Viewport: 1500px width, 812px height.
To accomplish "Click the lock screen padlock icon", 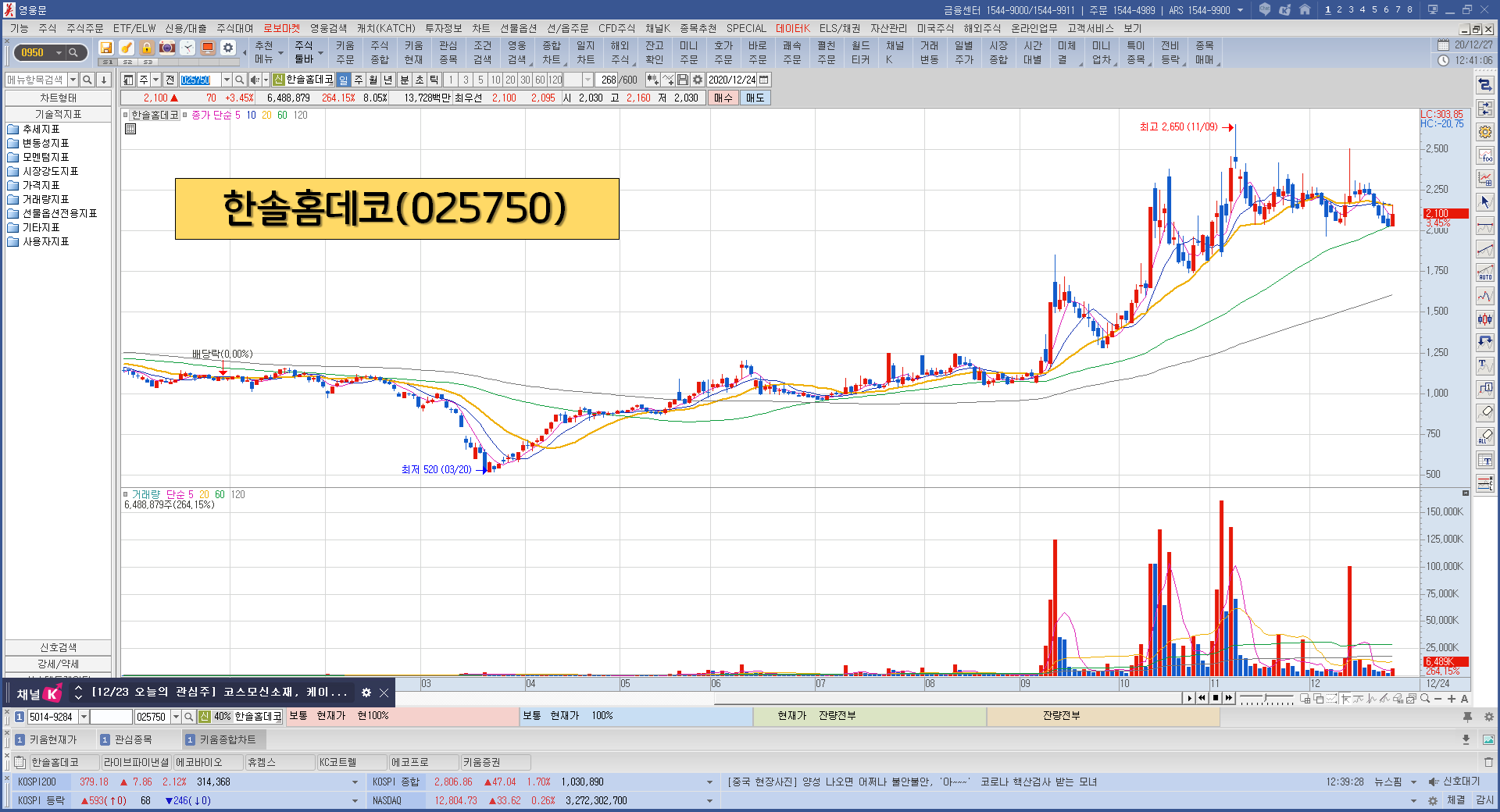I will tap(147, 48).
